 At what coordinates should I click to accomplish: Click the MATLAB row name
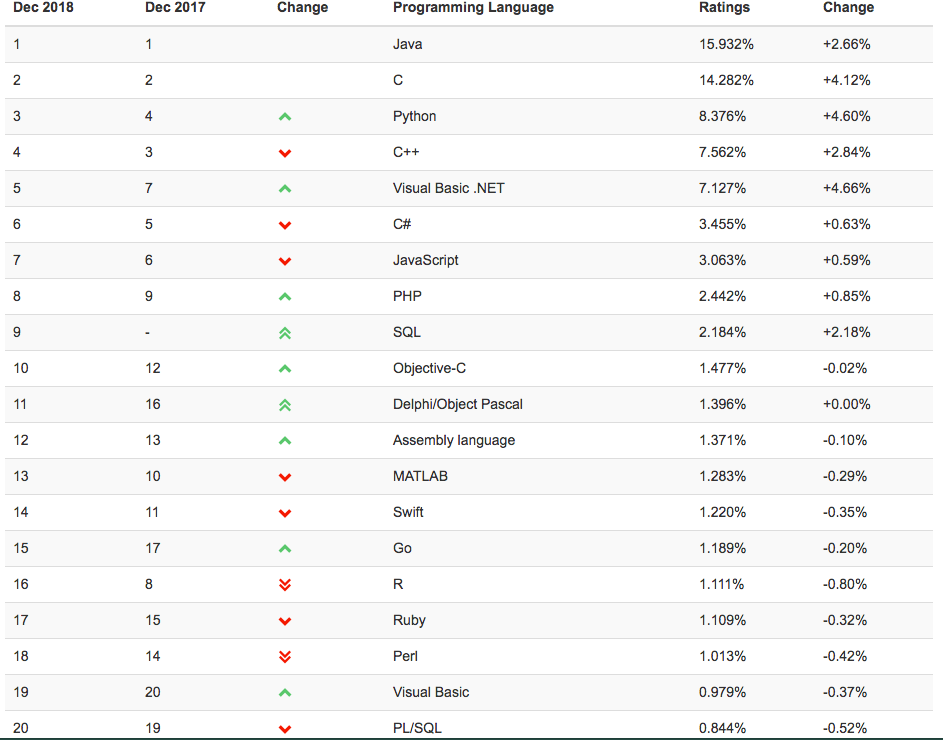420,476
